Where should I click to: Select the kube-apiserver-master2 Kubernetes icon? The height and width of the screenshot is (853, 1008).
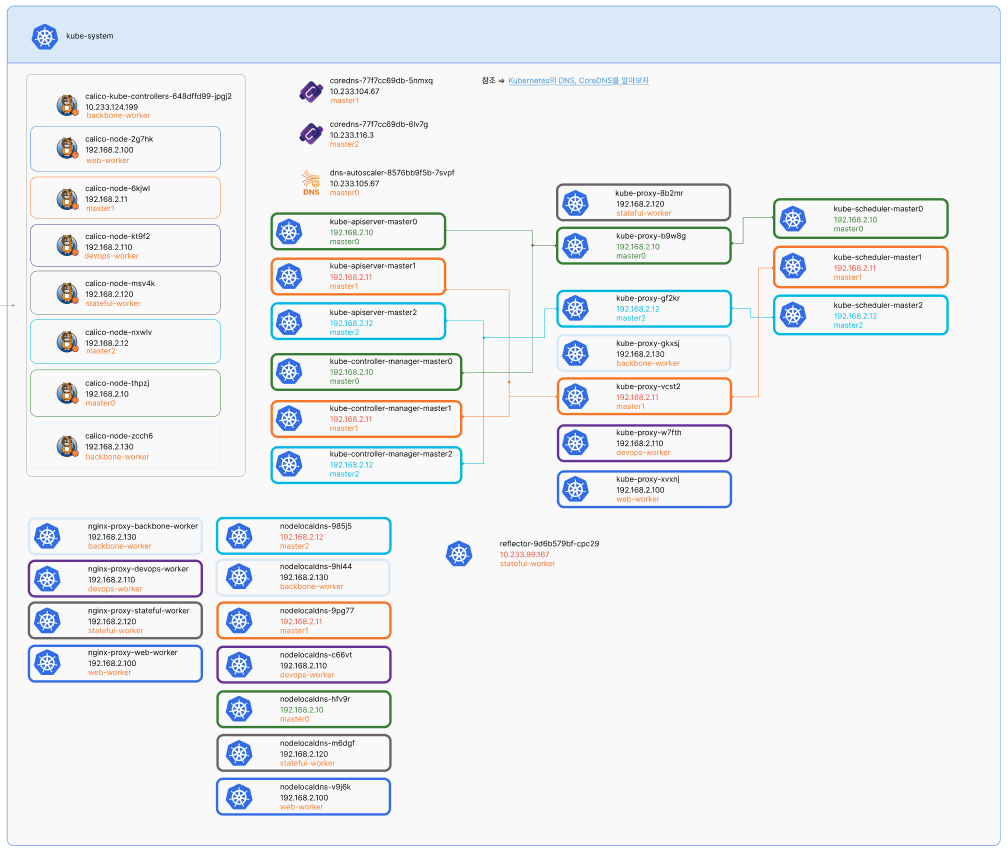[x=289, y=323]
